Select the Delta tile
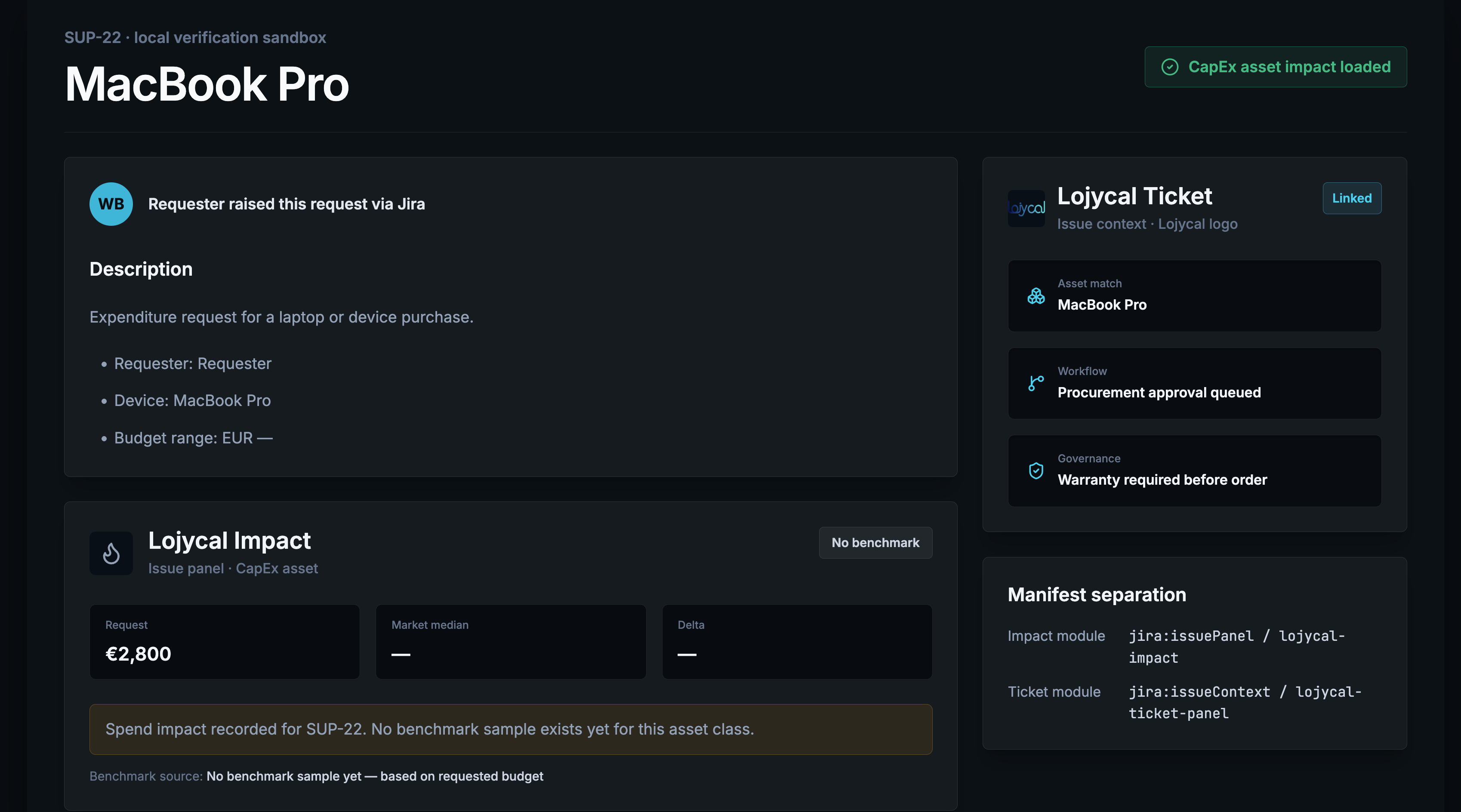The width and height of the screenshot is (1461, 812). pyautogui.click(x=798, y=642)
